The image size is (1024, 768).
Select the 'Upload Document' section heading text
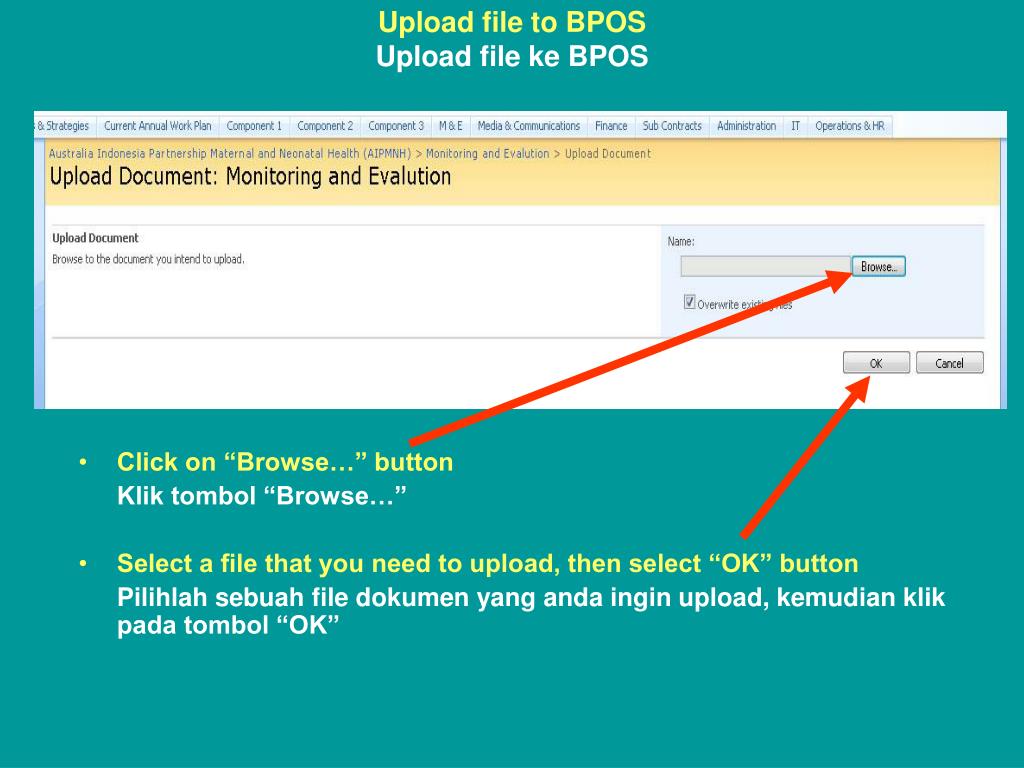(x=95, y=238)
